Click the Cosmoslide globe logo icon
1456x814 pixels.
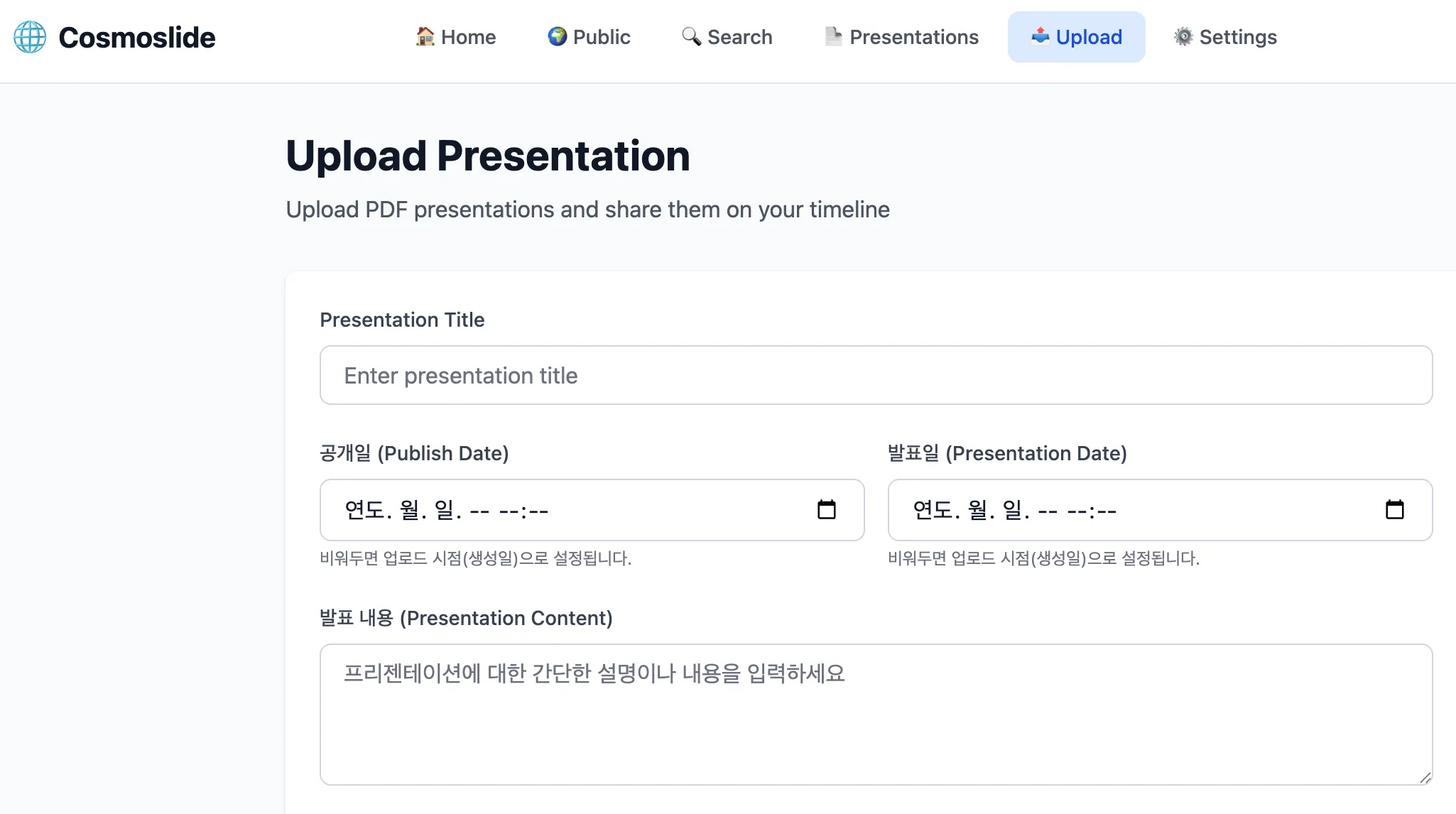[30, 37]
